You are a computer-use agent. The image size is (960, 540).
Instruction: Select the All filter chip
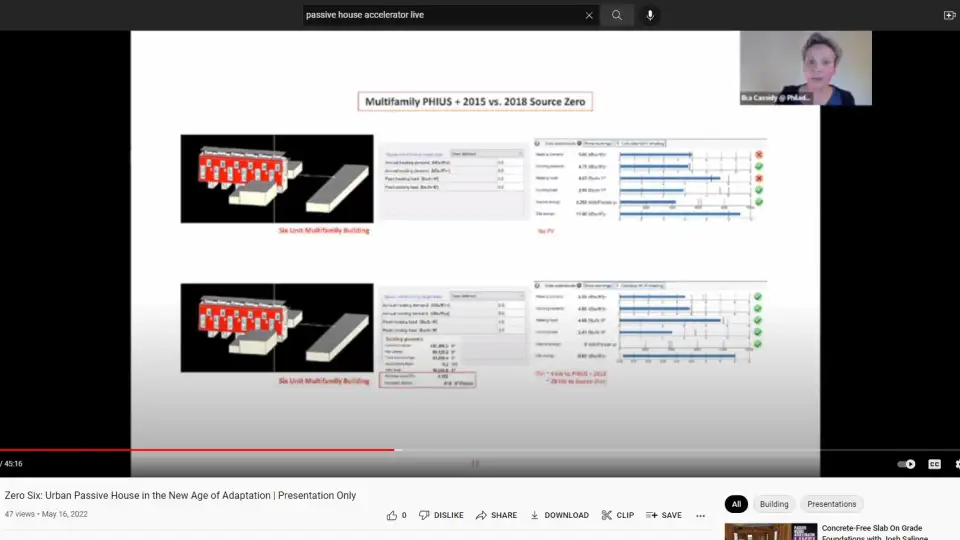(x=736, y=504)
